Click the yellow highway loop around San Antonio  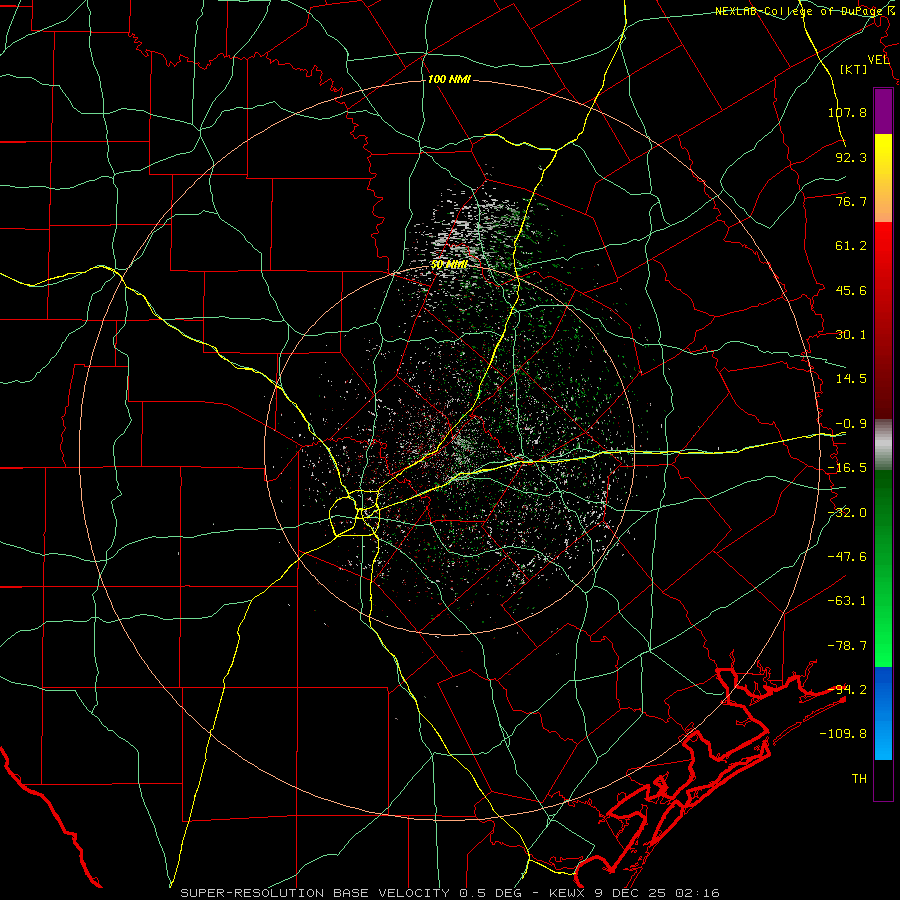pos(354,513)
